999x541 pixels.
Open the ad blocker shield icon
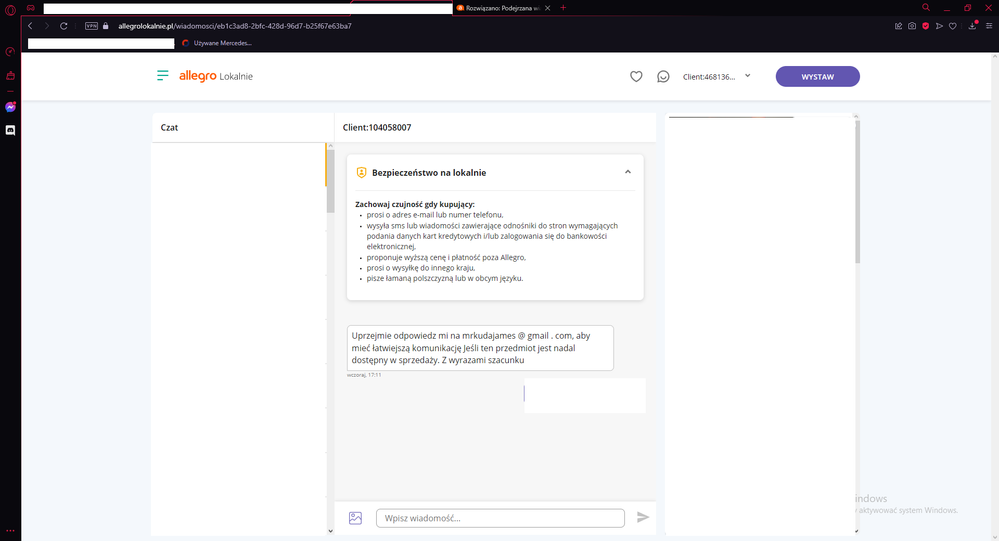pos(926,26)
